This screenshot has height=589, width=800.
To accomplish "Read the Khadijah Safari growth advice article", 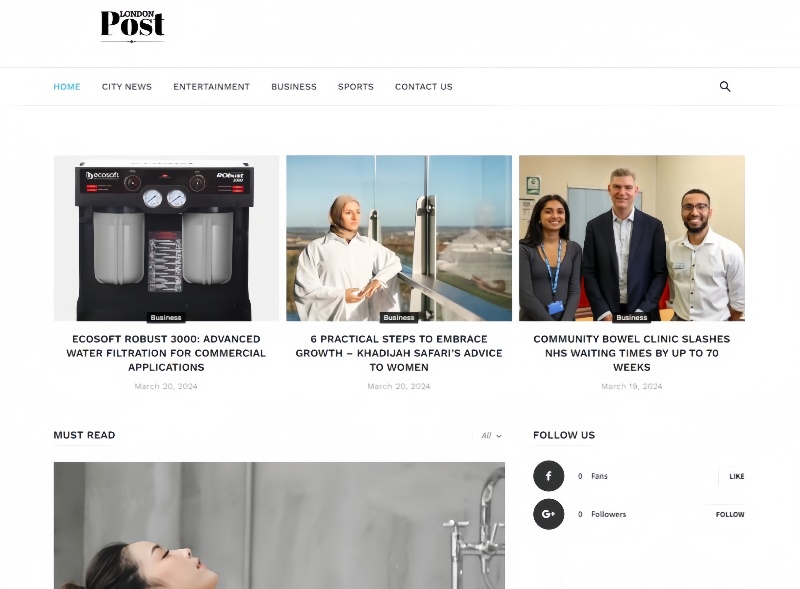I will point(398,353).
